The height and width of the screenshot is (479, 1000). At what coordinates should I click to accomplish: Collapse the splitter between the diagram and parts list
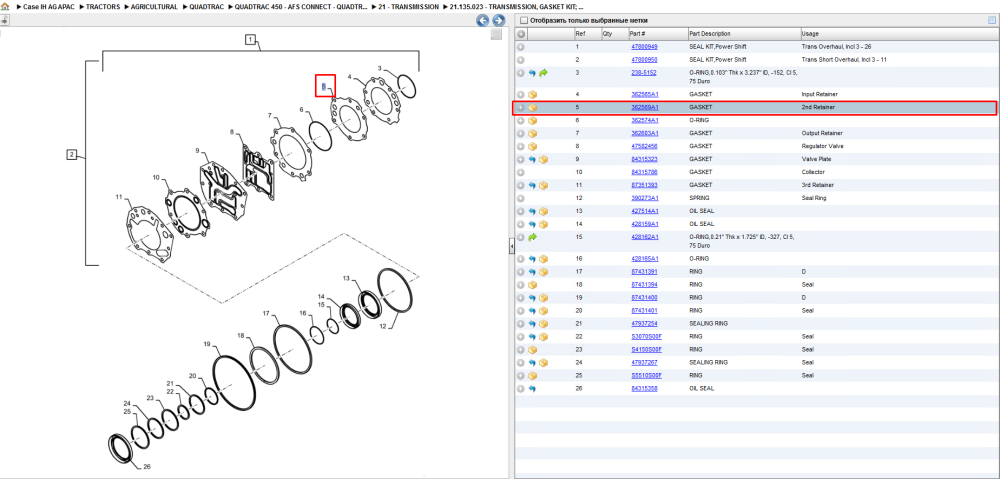(x=511, y=247)
